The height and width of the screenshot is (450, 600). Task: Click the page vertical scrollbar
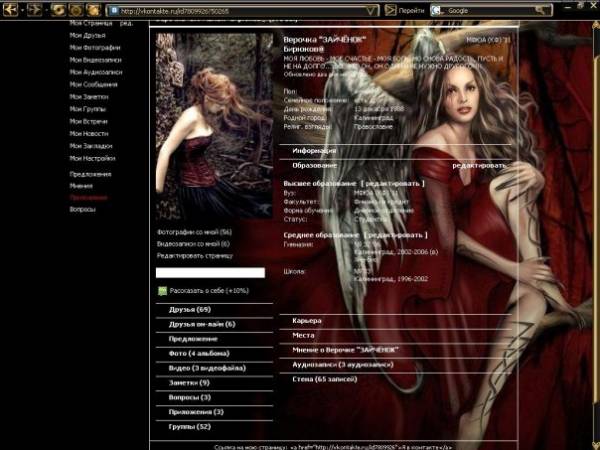tap(596, 230)
